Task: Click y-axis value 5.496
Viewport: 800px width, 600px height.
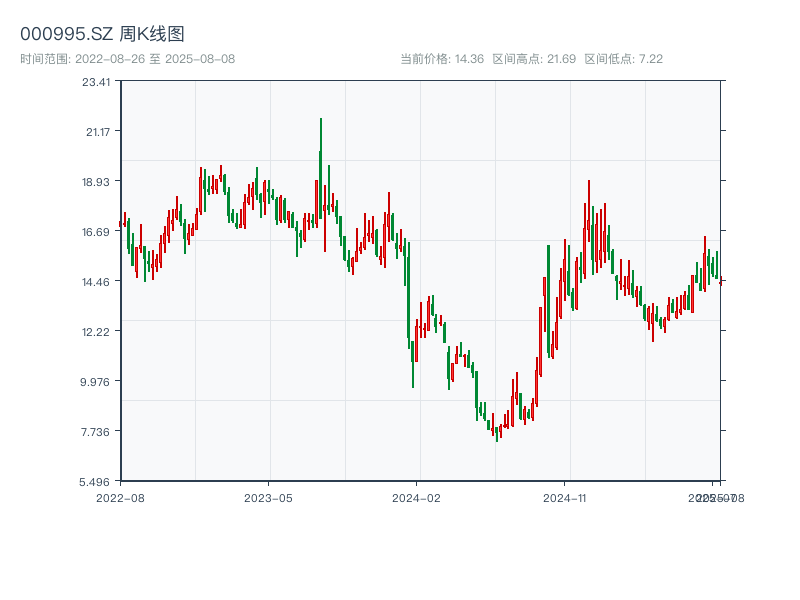Action: pyautogui.click(x=94, y=482)
